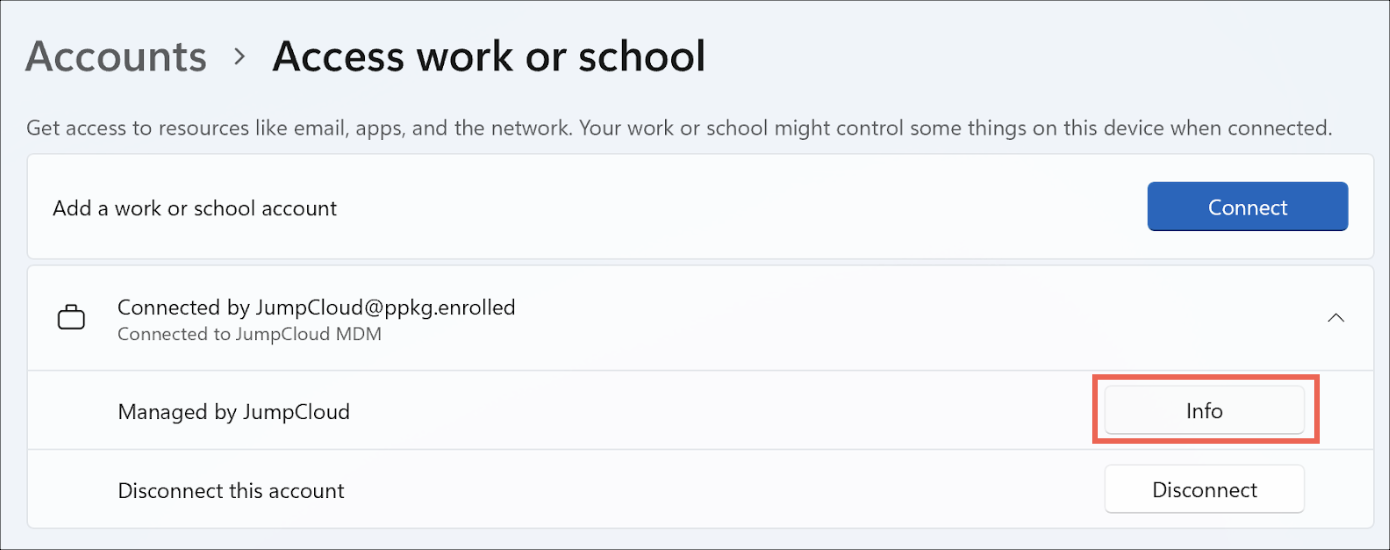Click Connected by JumpCloud@ppkg.enrolled text
Image resolution: width=1390 pixels, height=550 pixels.
click(x=316, y=308)
